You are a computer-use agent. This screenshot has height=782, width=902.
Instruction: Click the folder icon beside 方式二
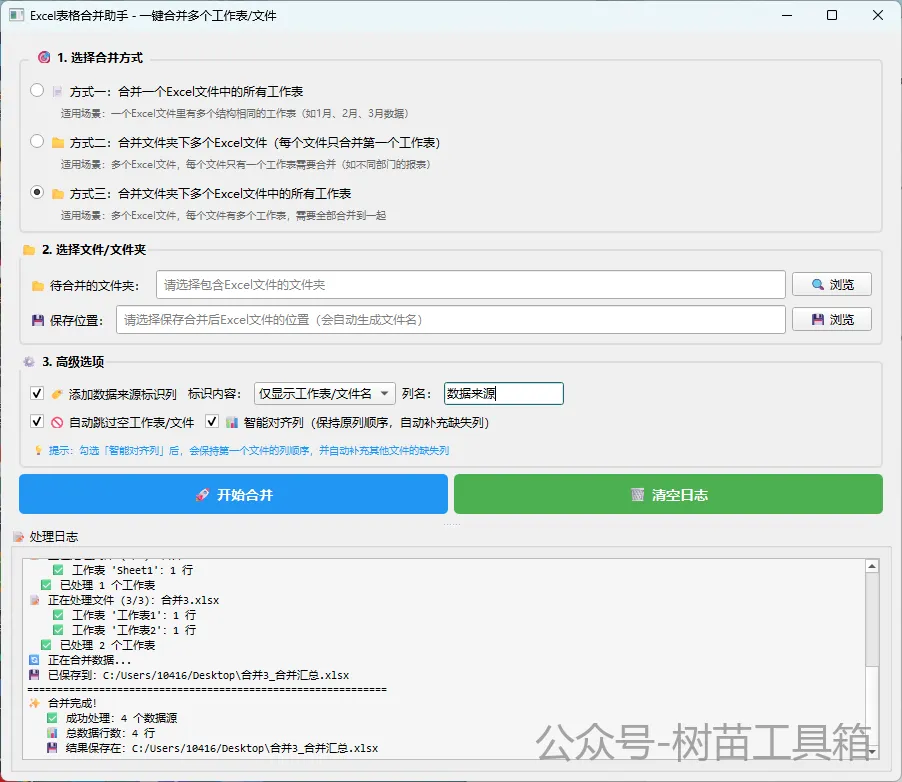click(58, 143)
